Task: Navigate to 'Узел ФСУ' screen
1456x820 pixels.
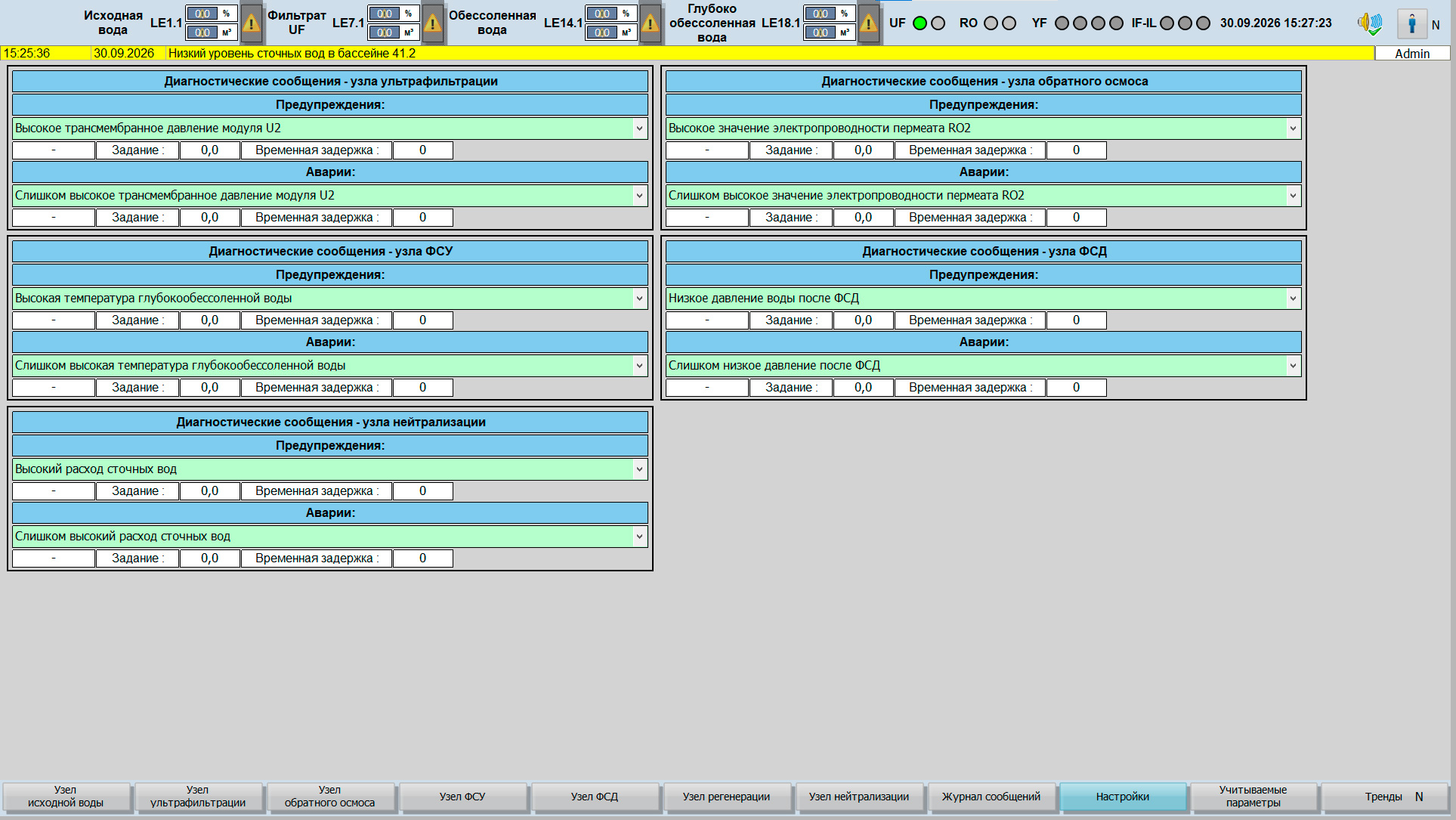Action: 462,797
